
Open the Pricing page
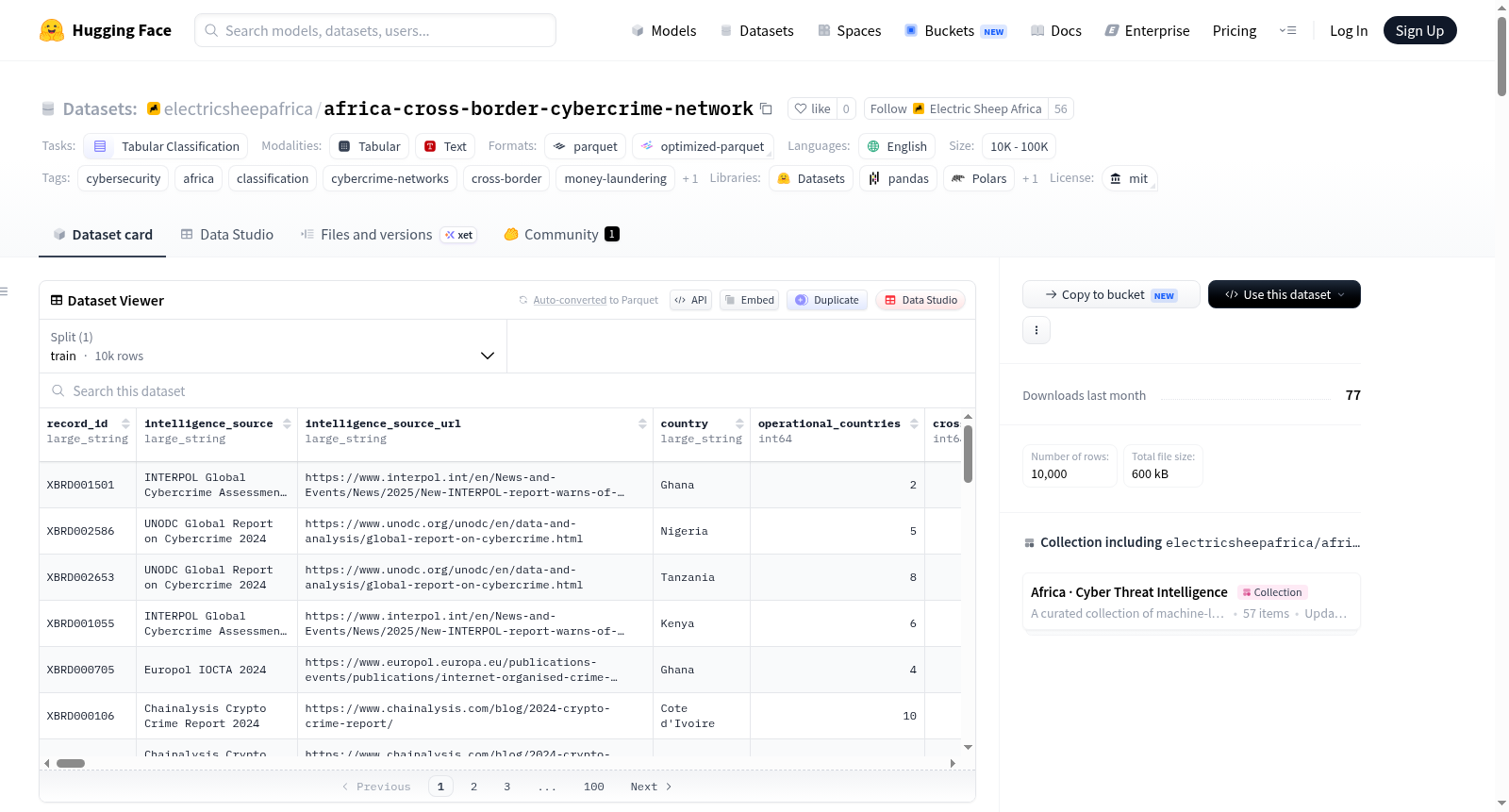[1235, 30]
